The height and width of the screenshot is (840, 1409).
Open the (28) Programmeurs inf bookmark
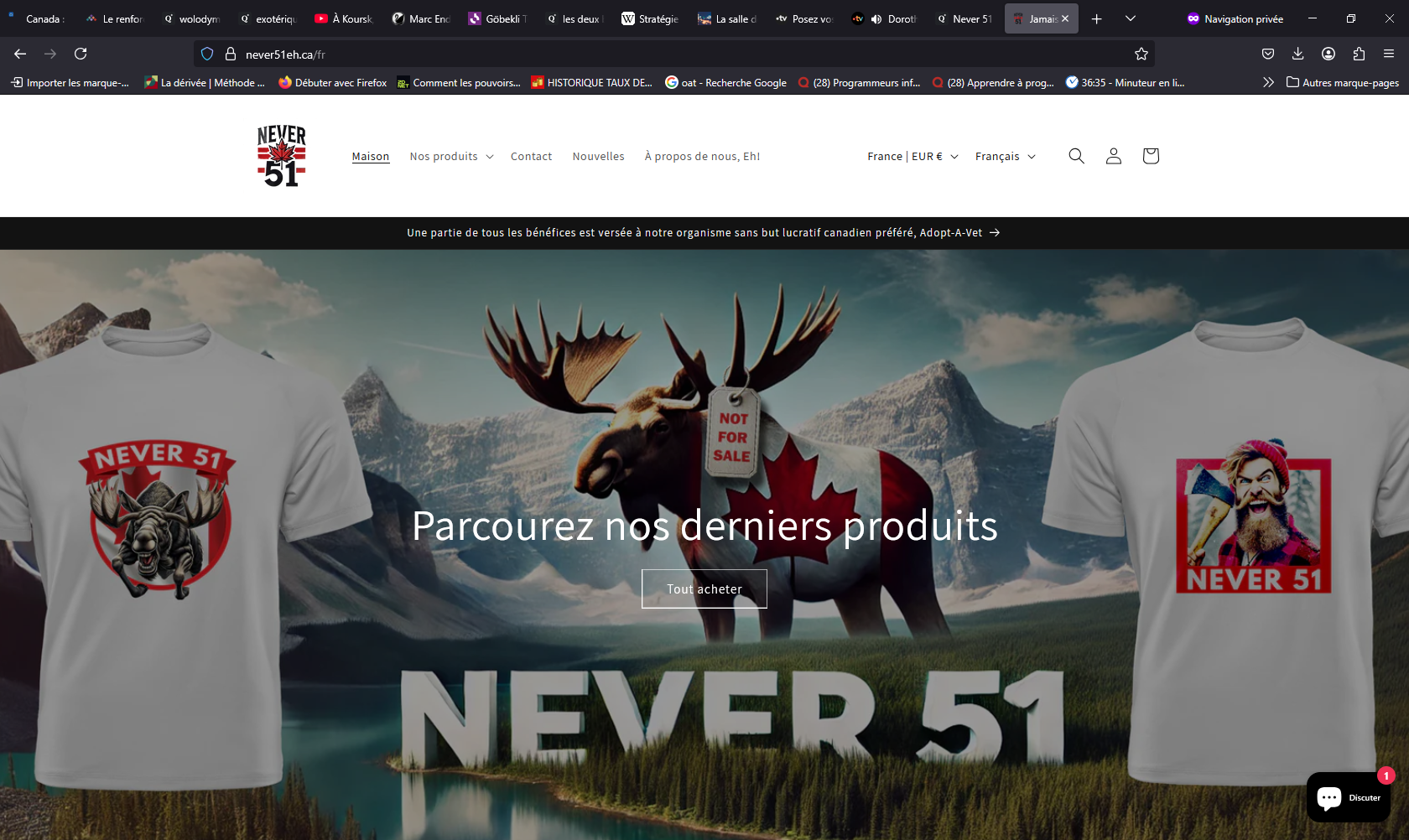(859, 82)
